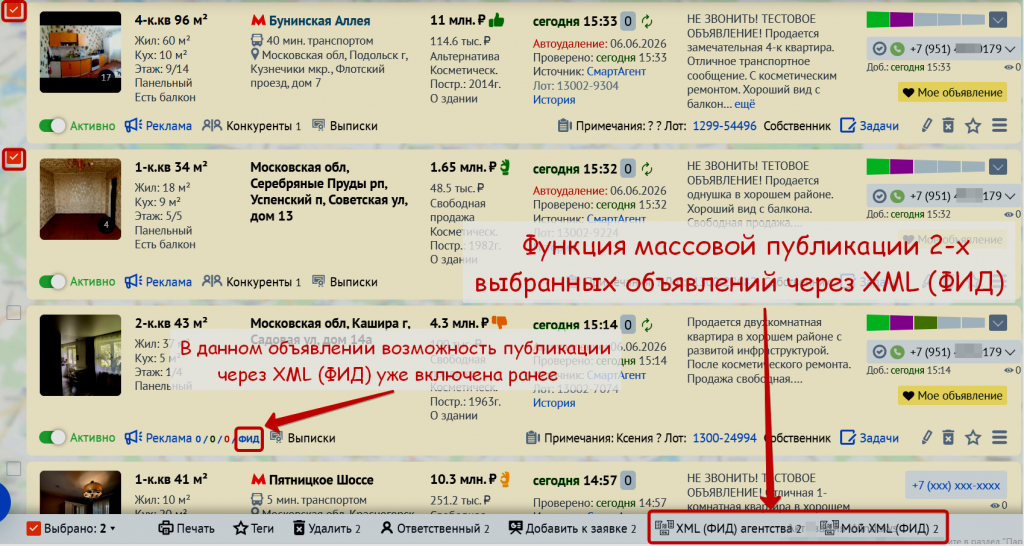Click green phone icon in 4-к.кв listing

897,49
